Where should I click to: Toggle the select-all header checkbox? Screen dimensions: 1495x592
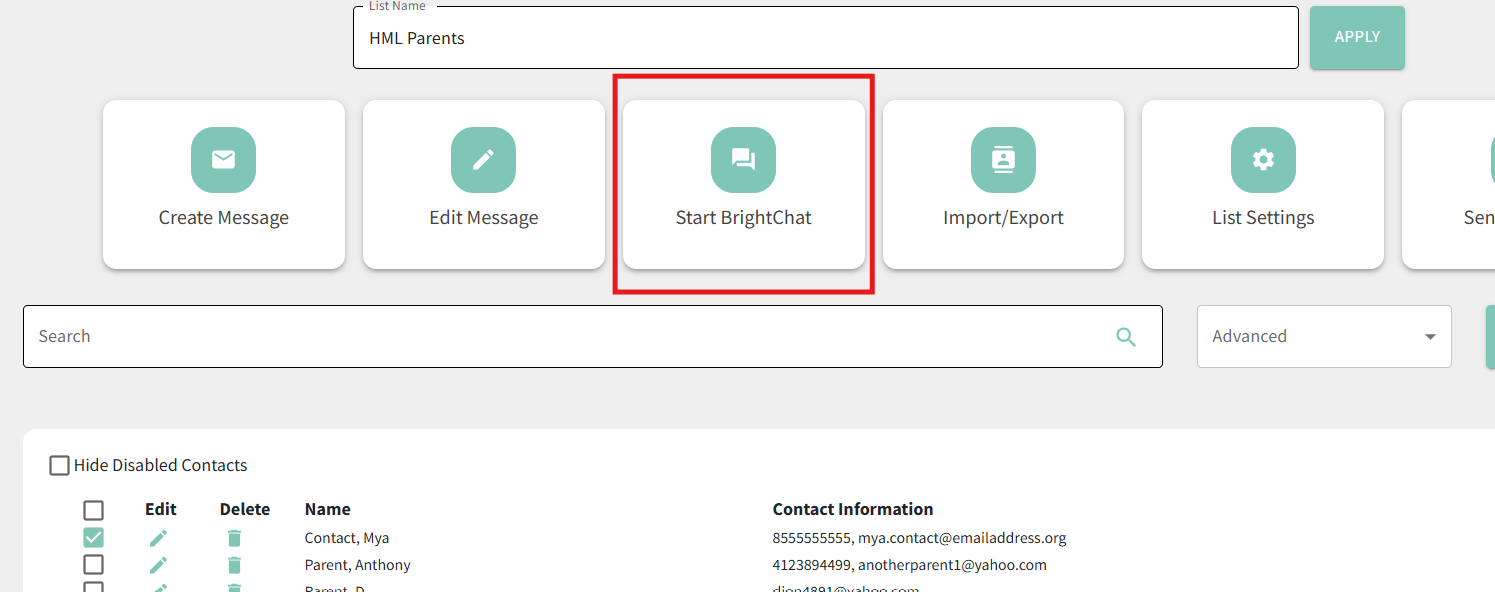[93, 510]
